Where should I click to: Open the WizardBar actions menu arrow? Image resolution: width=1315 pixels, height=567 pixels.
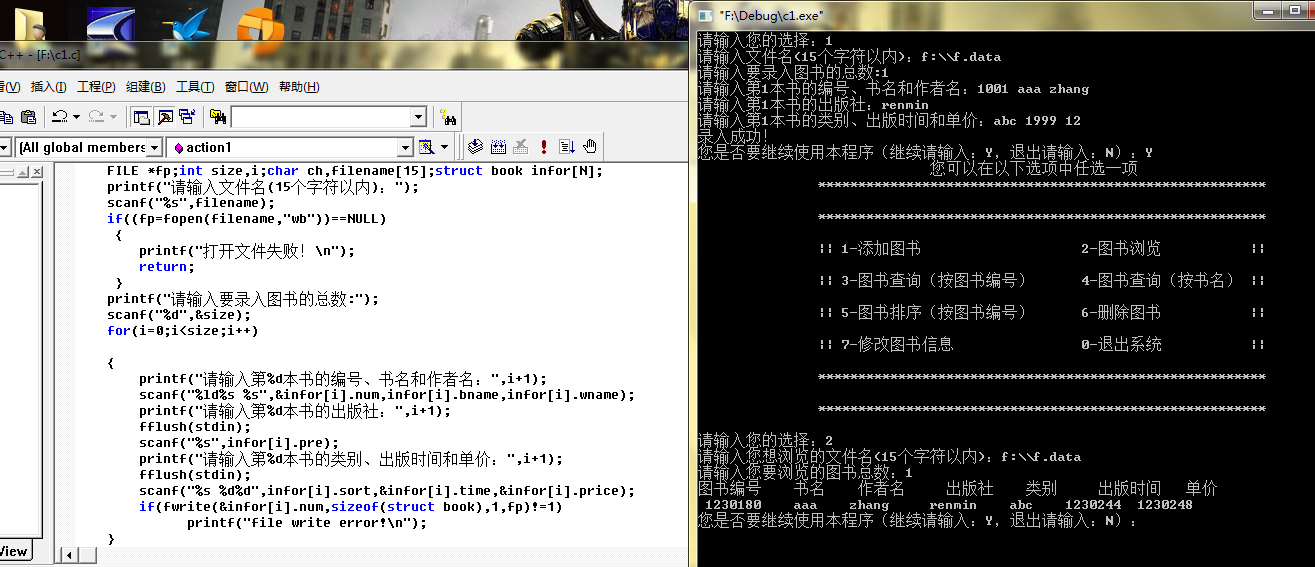tap(445, 147)
